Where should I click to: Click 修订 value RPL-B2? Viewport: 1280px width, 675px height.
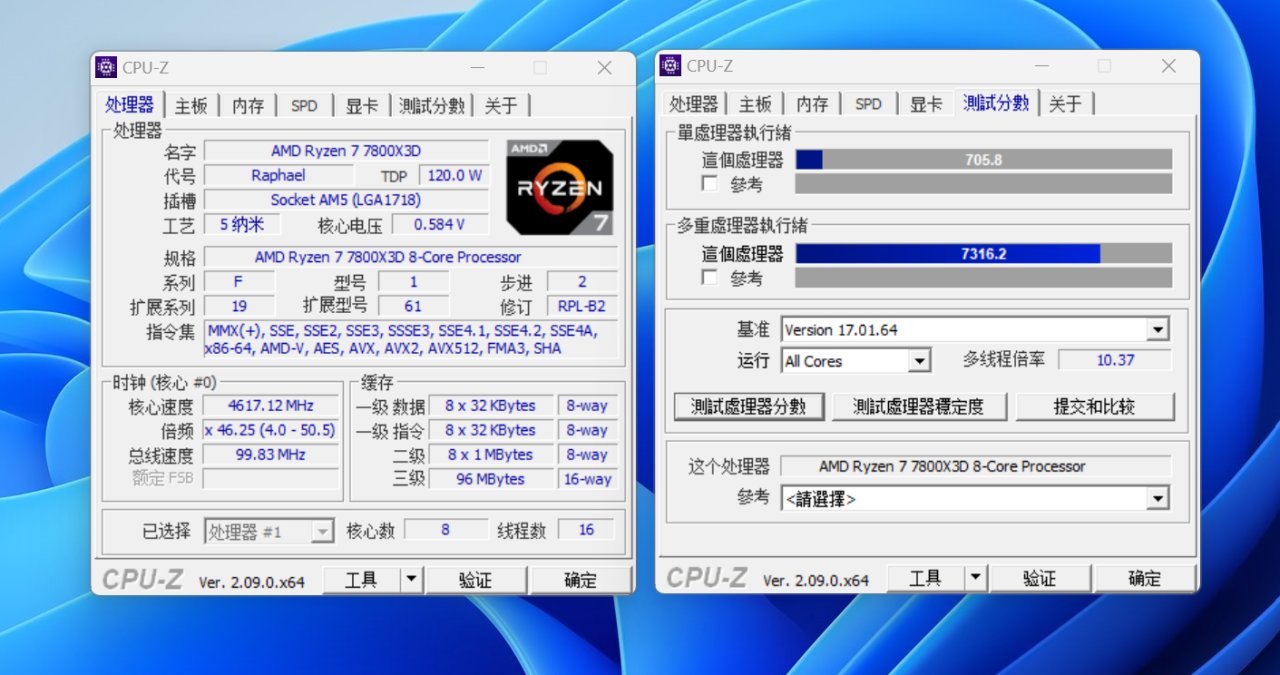pyautogui.click(x=582, y=307)
